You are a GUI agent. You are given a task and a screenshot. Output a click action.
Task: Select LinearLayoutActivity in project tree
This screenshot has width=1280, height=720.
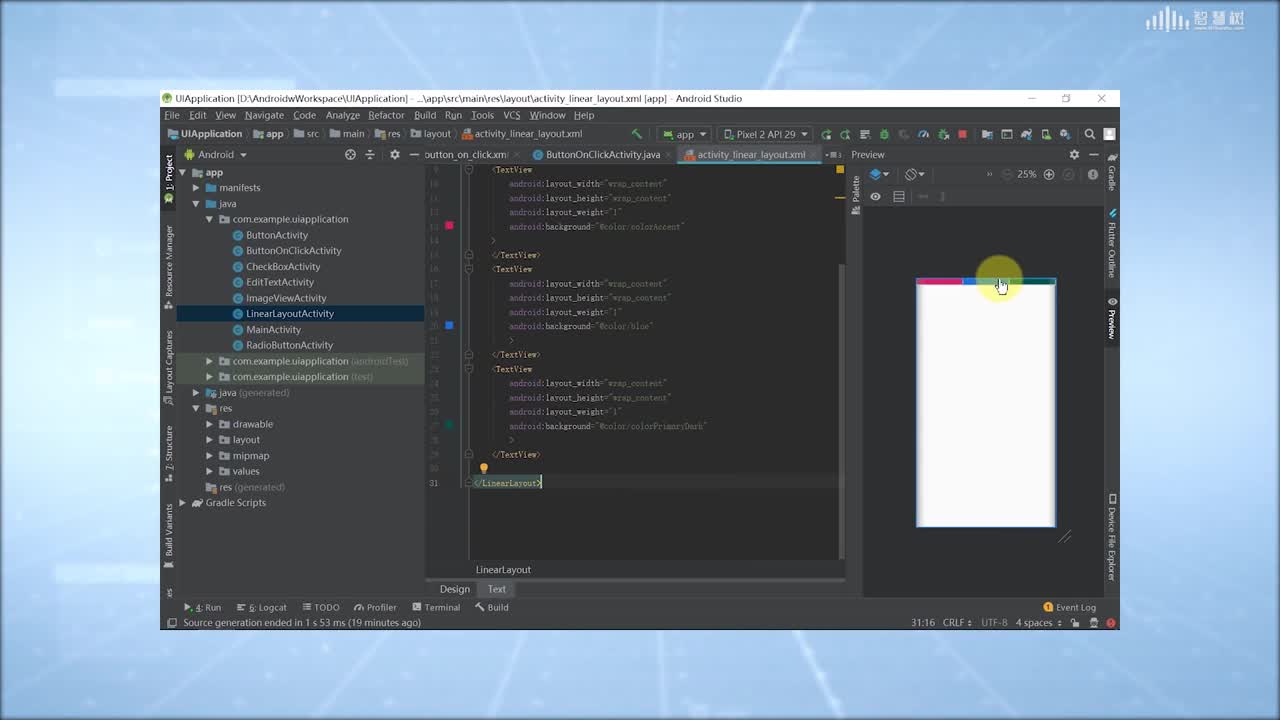point(289,314)
